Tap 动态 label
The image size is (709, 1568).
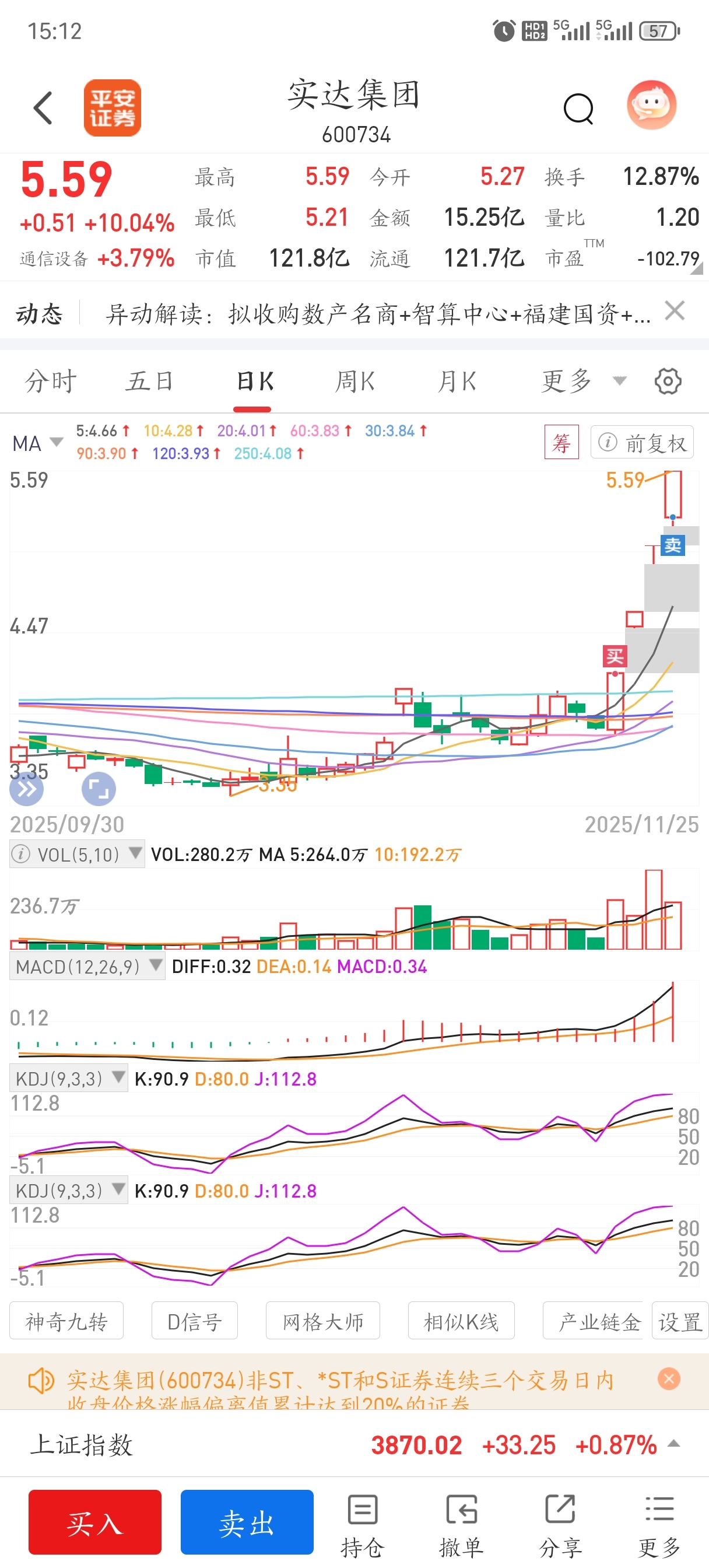pos(39,314)
